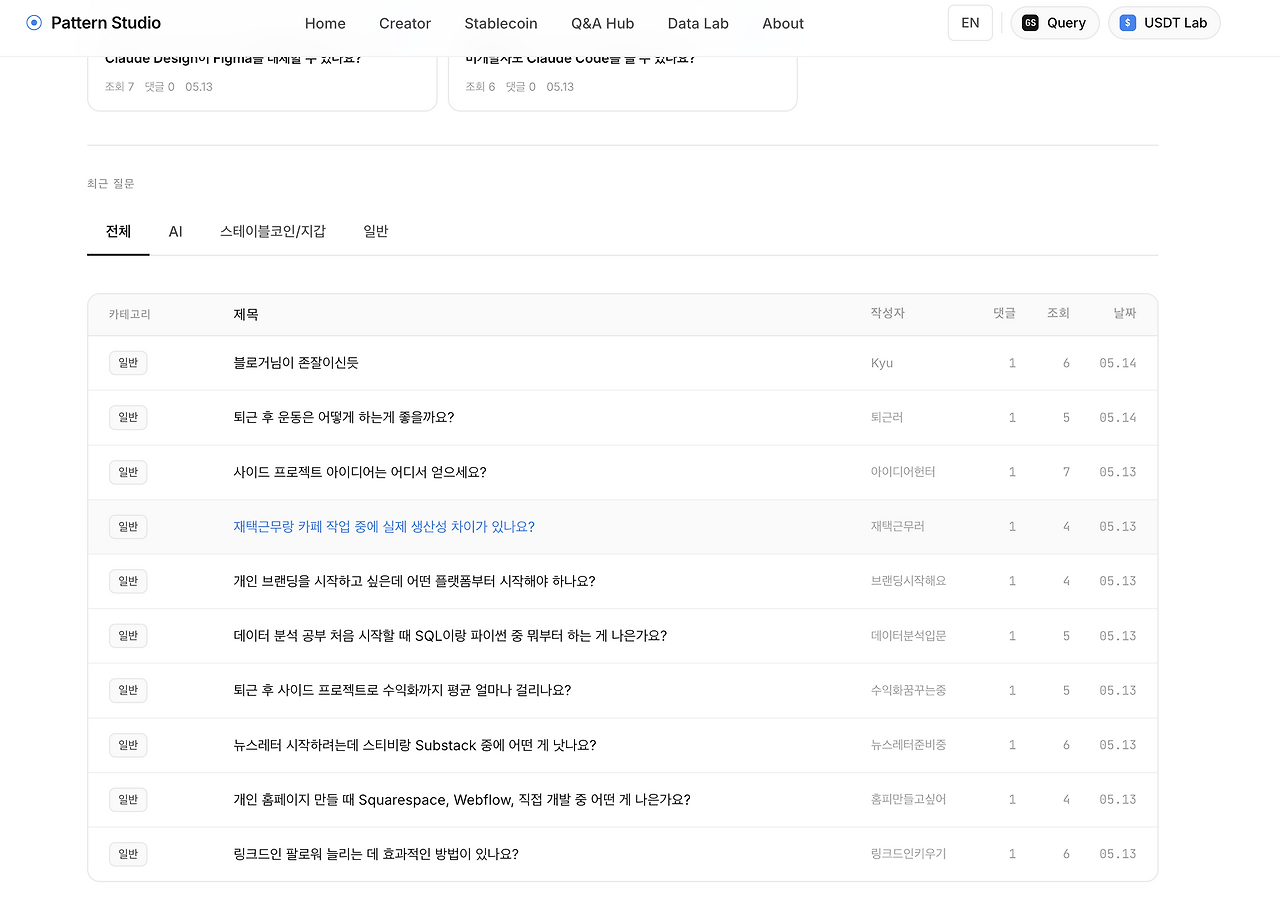1280x908 pixels.
Task: Click the author name 데이터분석입문
Action: pos(909,636)
